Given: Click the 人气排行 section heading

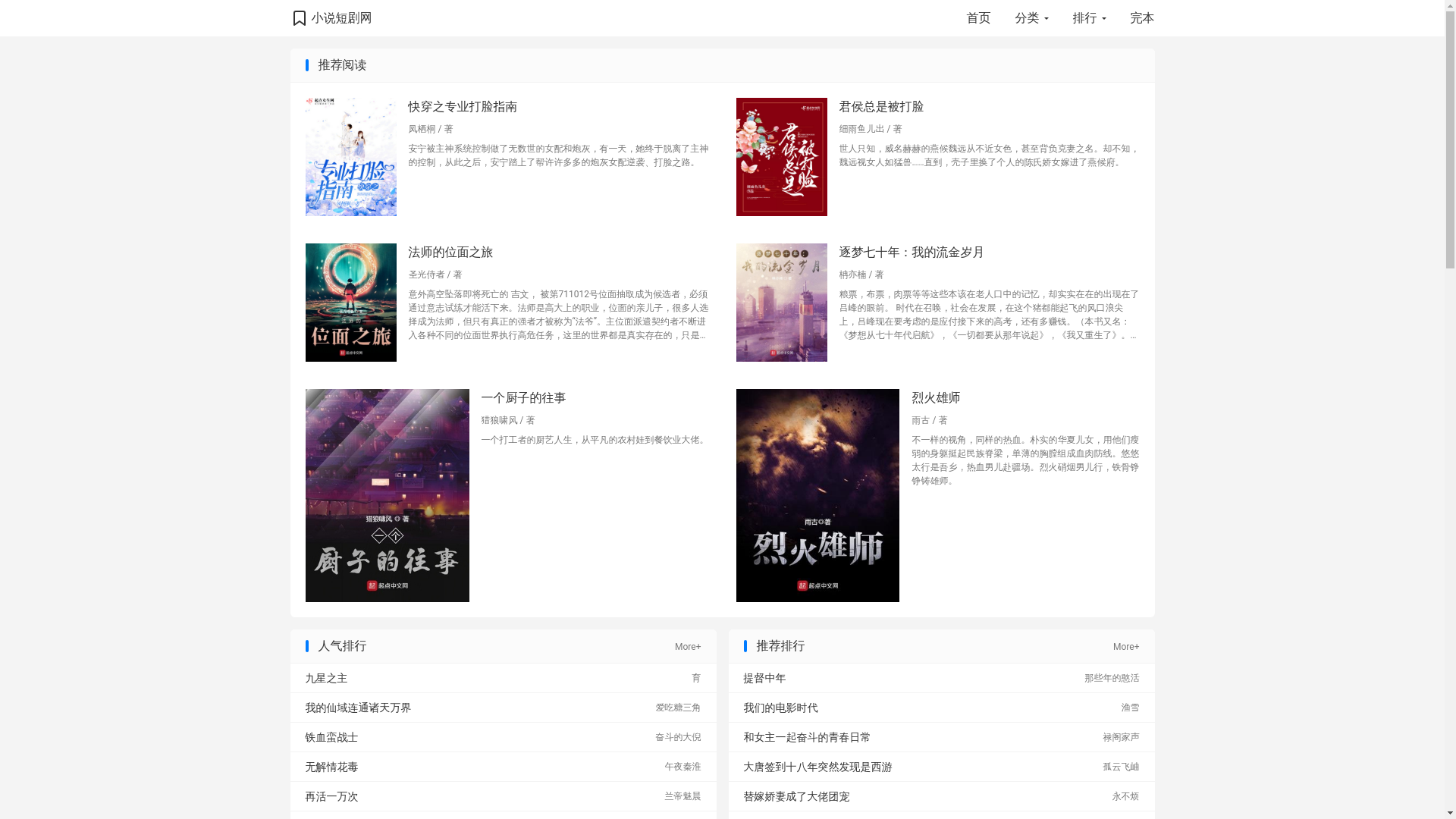Looking at the screenshot, I should (x=342, y=647).
